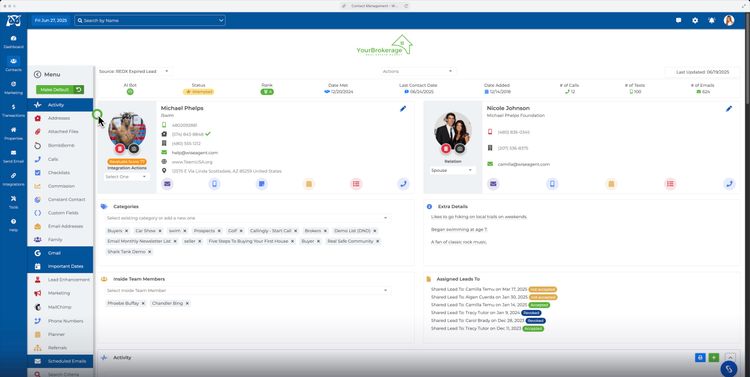The height and width of the screenshot is (377, 750).
Task: Select Attached Files in the side menu
Action: (60, 132)
